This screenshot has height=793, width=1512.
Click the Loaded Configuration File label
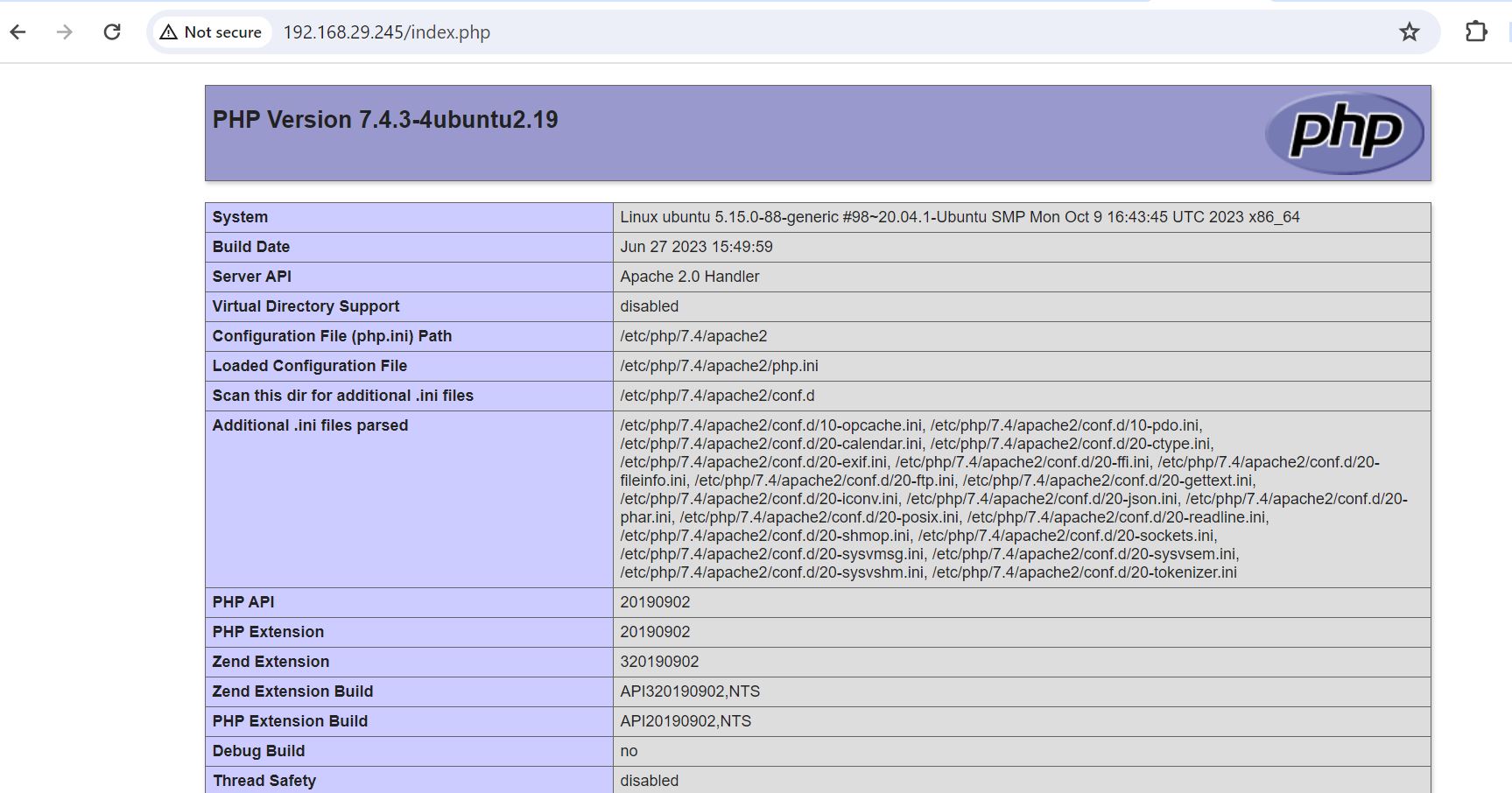click(x=310, y=366)
